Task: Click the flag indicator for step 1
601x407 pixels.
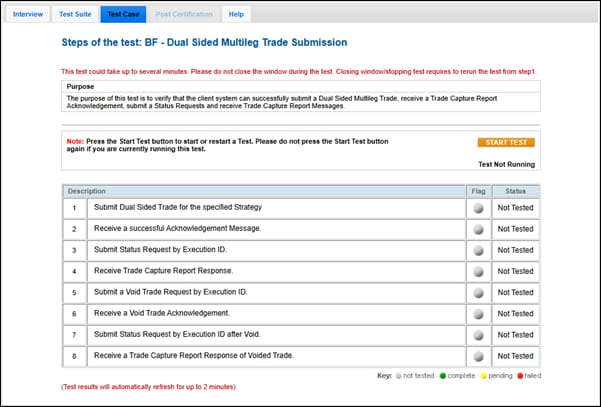Action: click(478, 208)
